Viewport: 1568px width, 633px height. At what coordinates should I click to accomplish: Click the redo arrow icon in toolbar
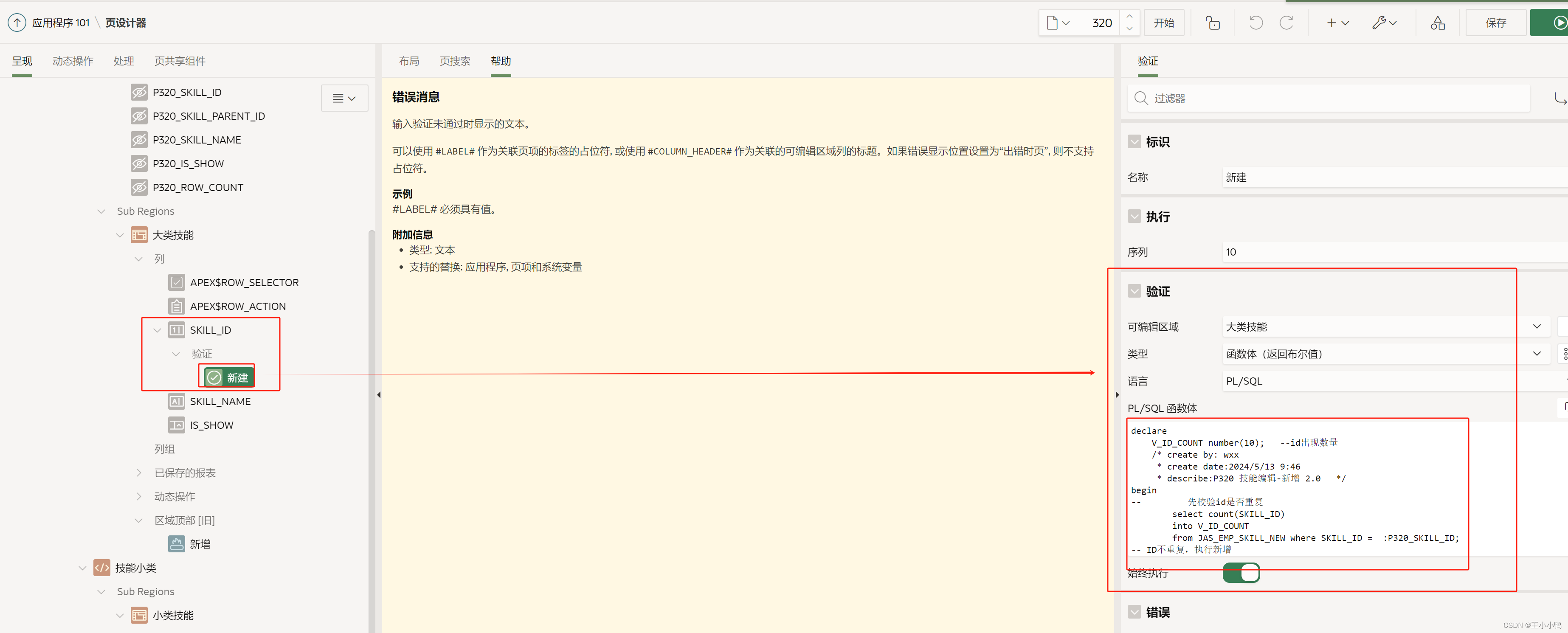1286,23
